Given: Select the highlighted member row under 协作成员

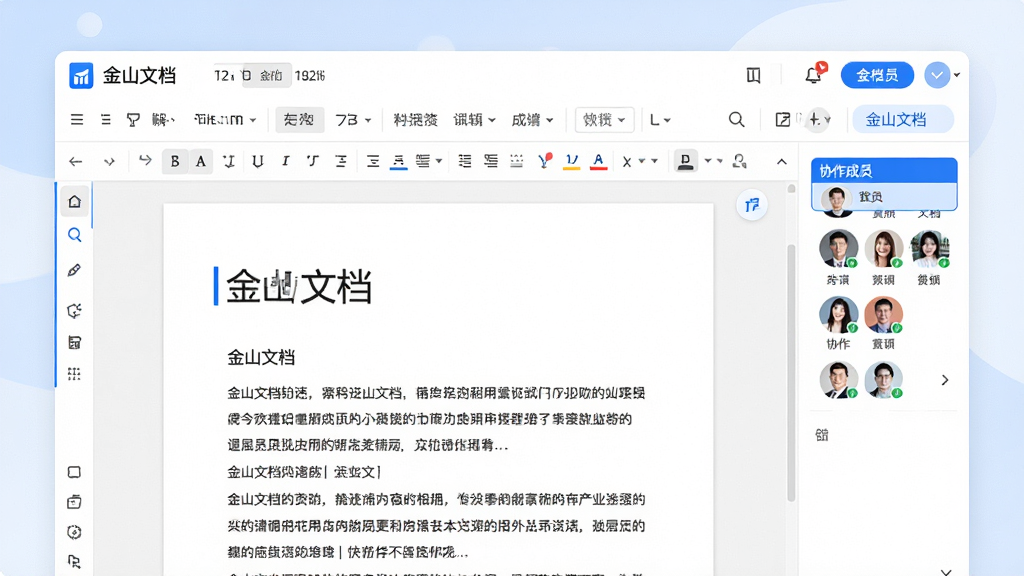Looking at the screenshot, I should pos(884,197).
